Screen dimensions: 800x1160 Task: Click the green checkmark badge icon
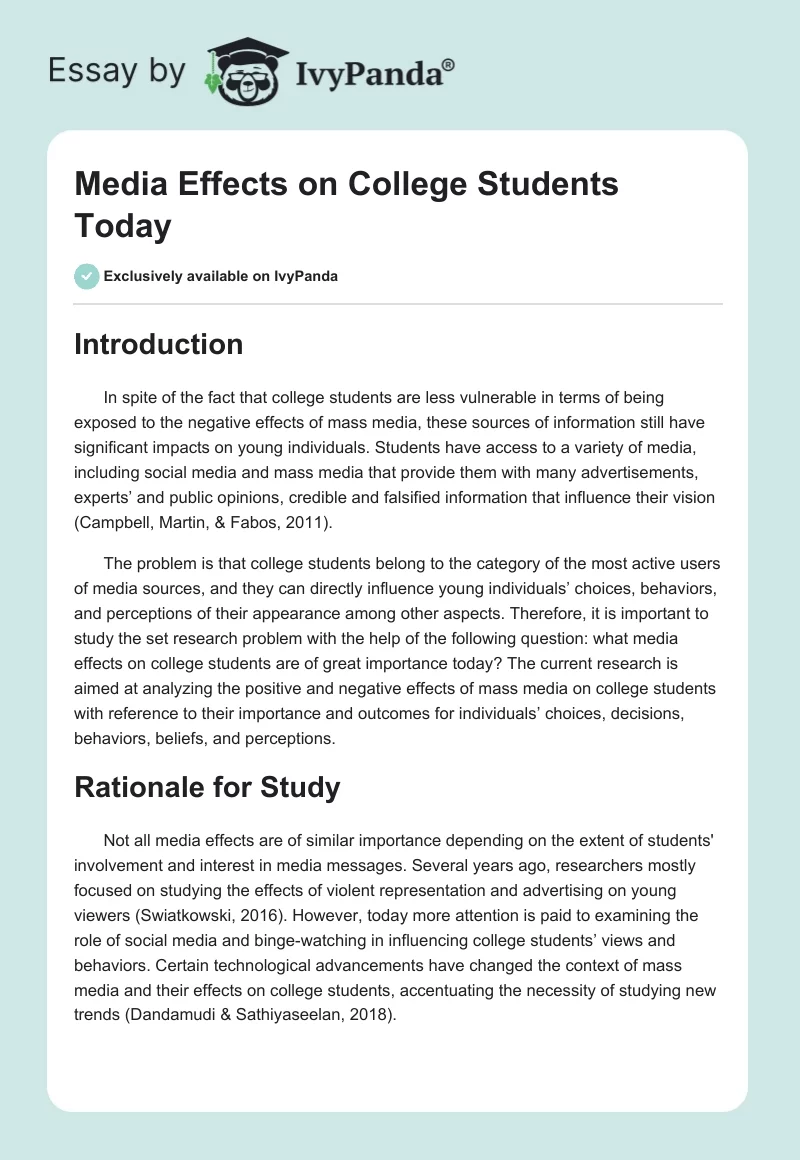87,276
